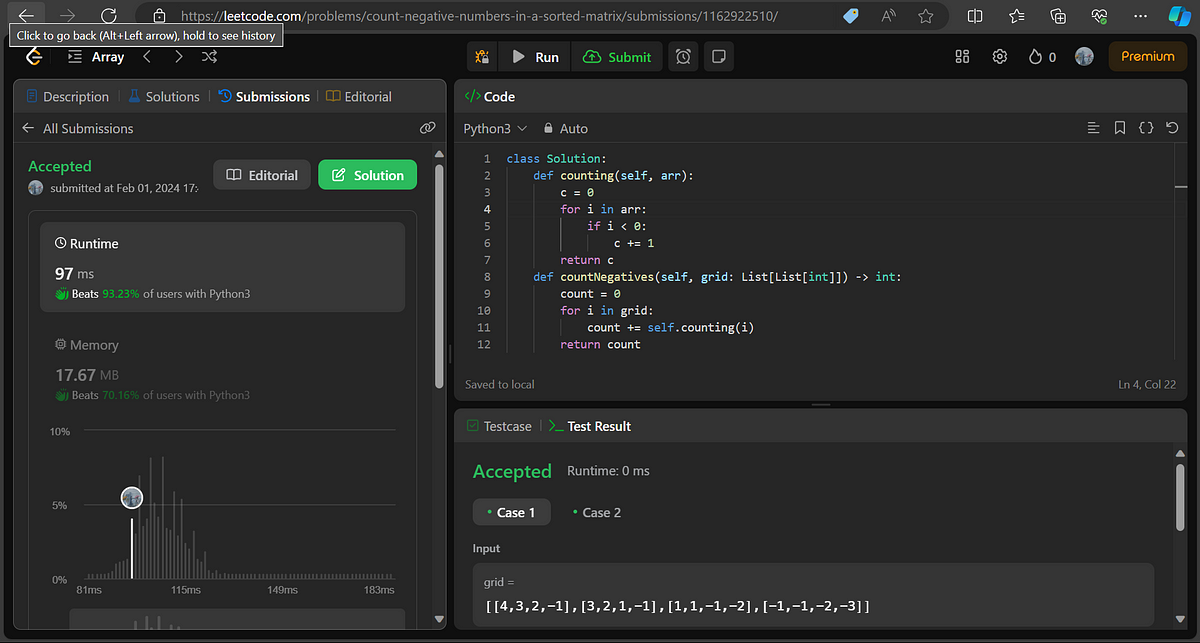Click the 'Saved to local' status text
Image resolution: width=1200 pixels, height=643 pixels.
[x=500, y=384]
